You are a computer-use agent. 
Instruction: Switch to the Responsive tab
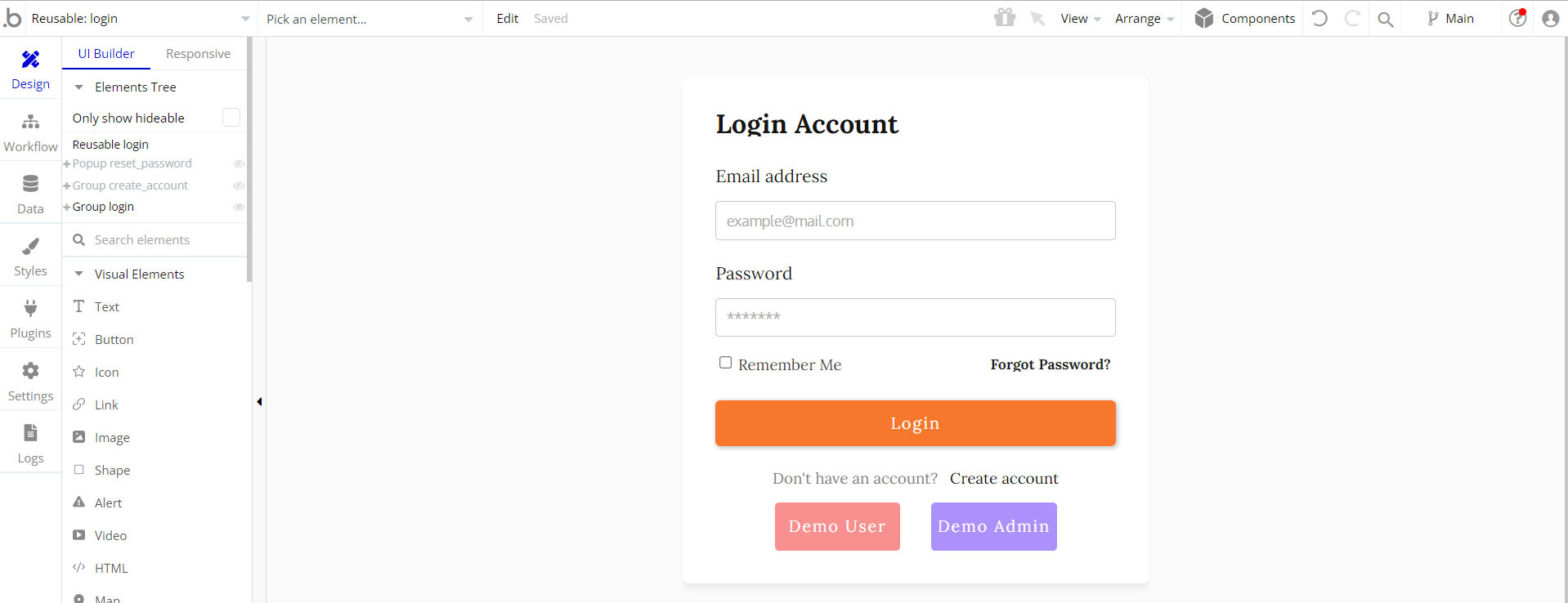[x=198, y=54]
